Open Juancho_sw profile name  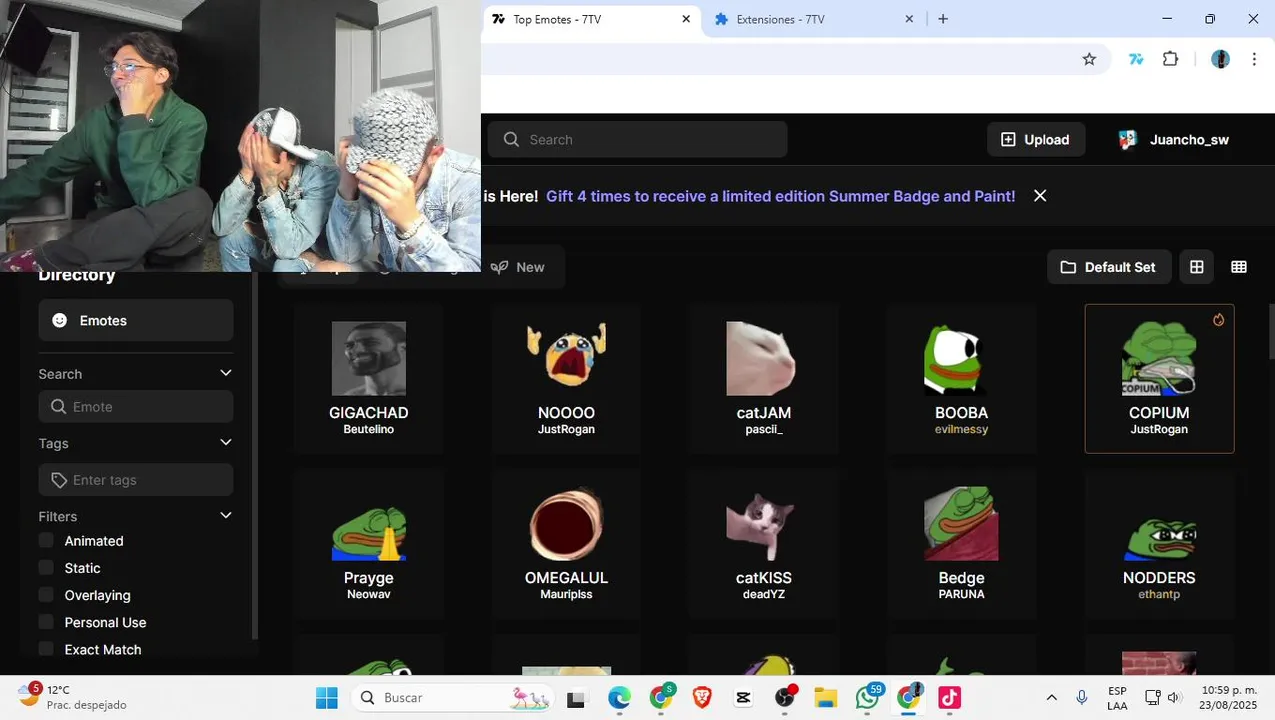point(1189,140)
